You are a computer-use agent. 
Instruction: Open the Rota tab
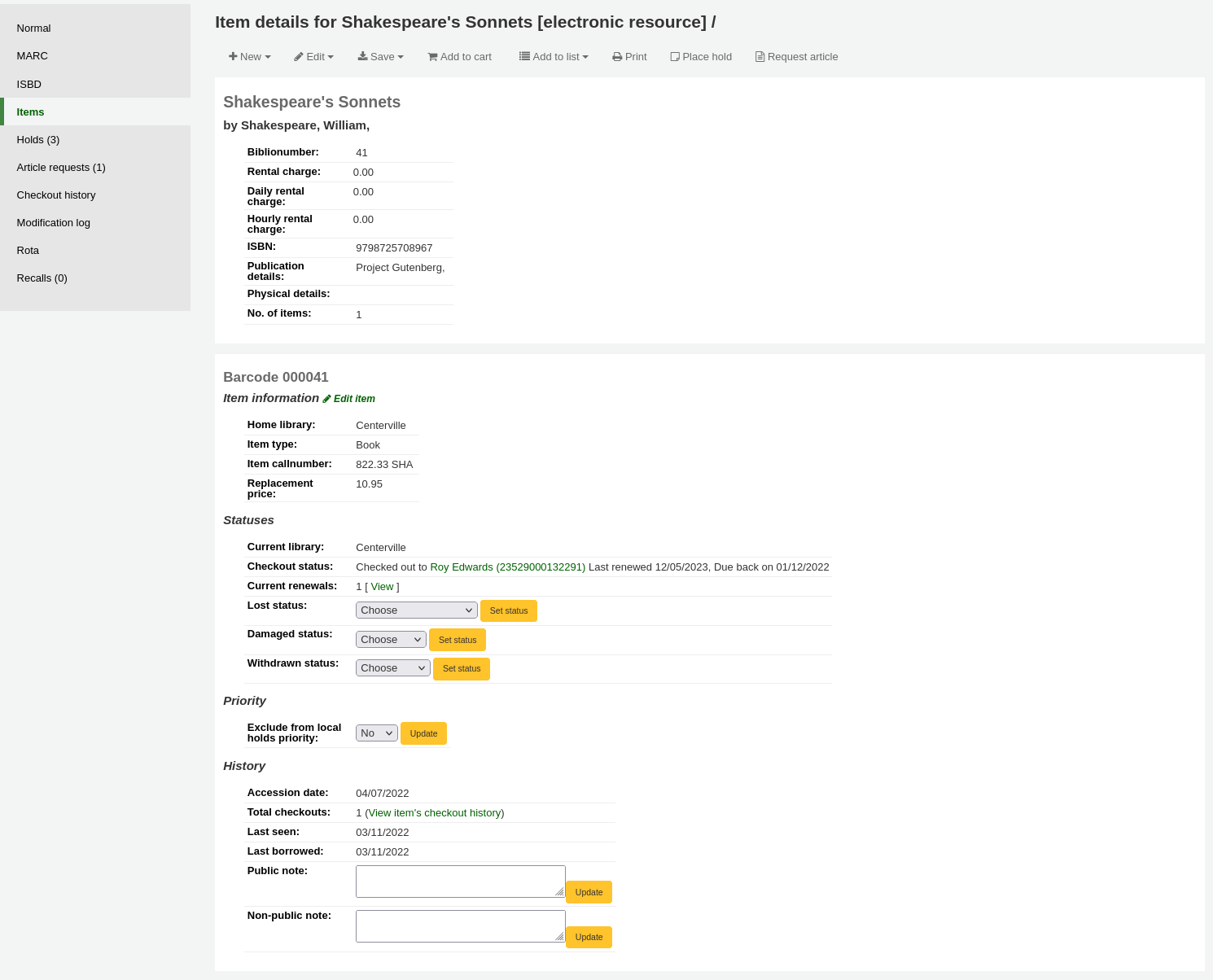(x=95, y=250)
